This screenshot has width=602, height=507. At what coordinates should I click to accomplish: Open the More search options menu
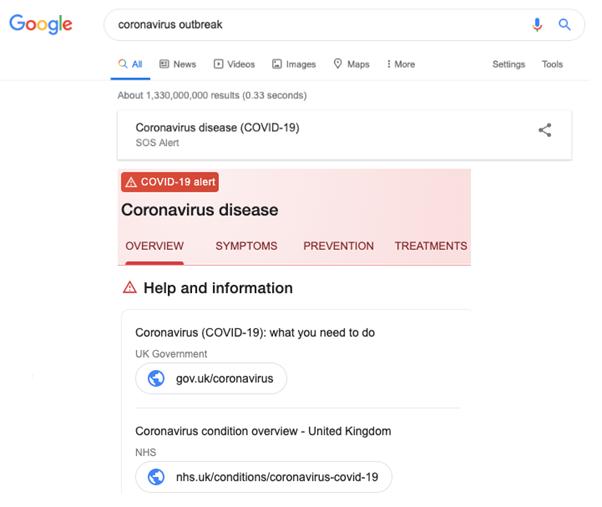coord(401,64)
